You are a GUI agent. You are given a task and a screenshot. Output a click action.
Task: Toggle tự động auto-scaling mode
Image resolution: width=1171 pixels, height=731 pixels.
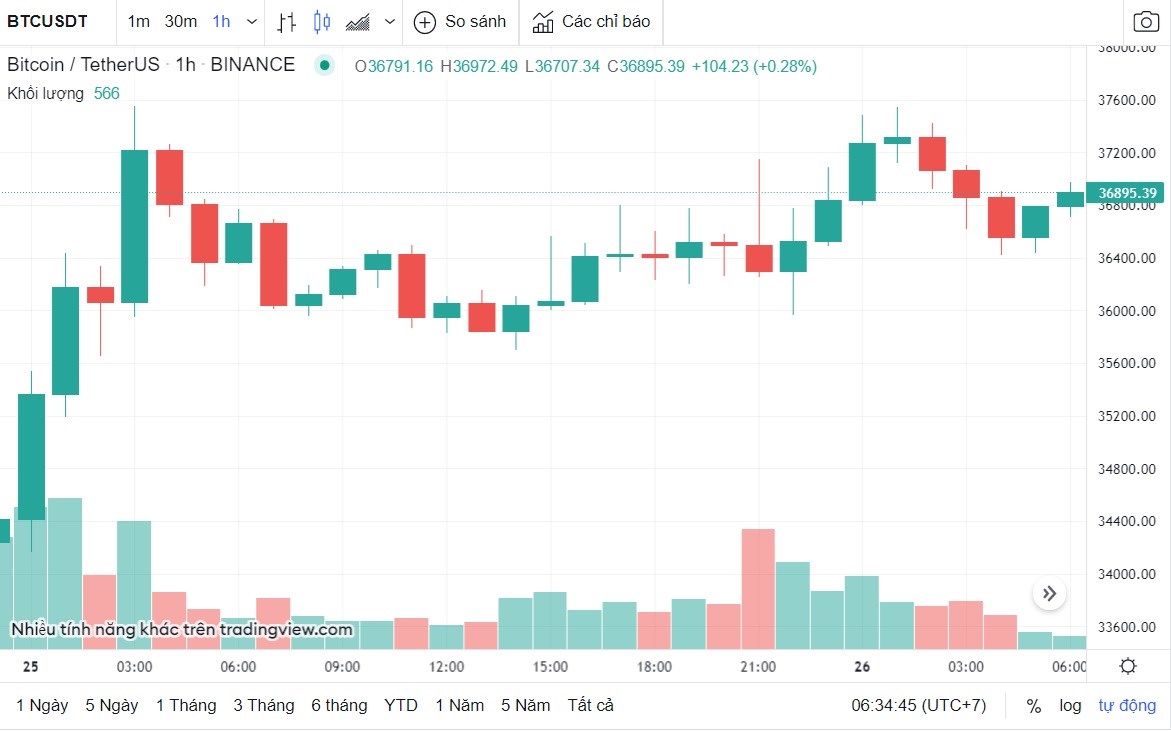coord(1127,705)
